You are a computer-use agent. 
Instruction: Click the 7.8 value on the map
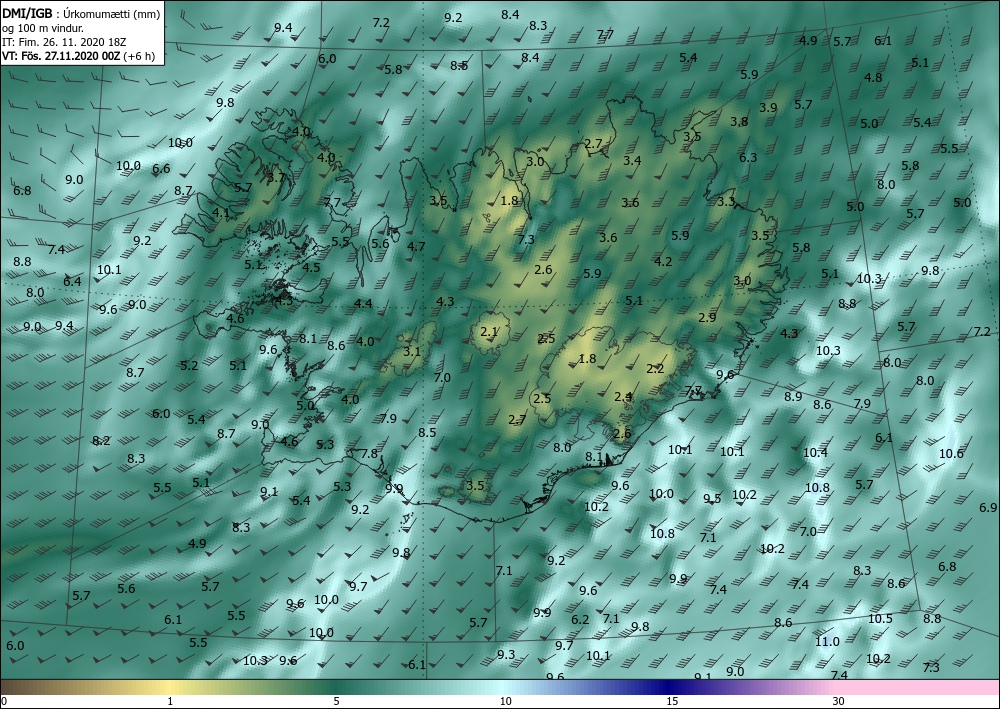(x=369, y=453)
